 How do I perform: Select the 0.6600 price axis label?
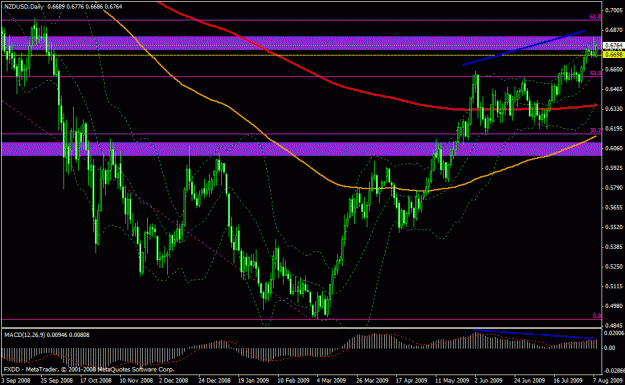point(614,69)
